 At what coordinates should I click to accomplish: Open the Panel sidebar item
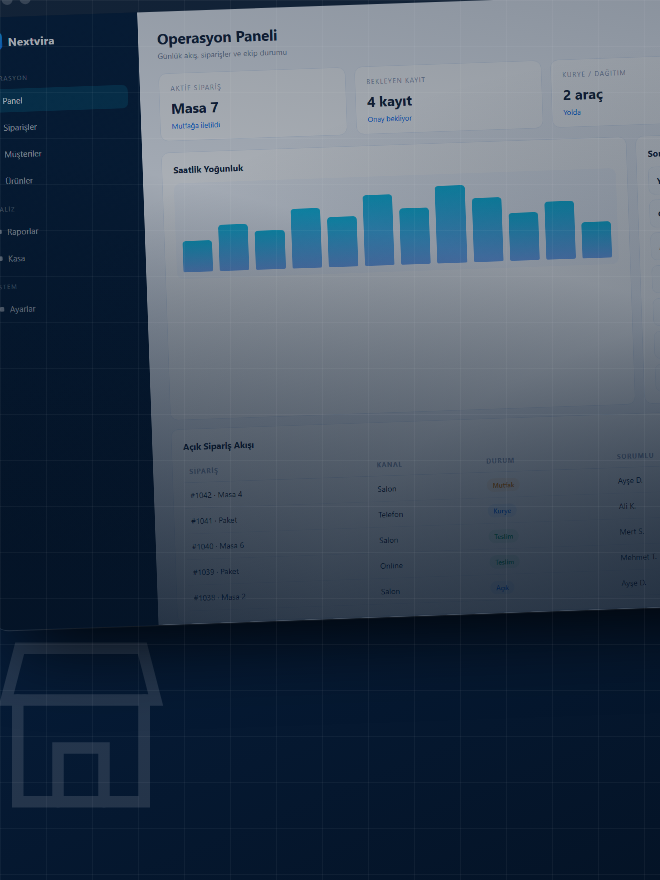click(x=63, y=99)
